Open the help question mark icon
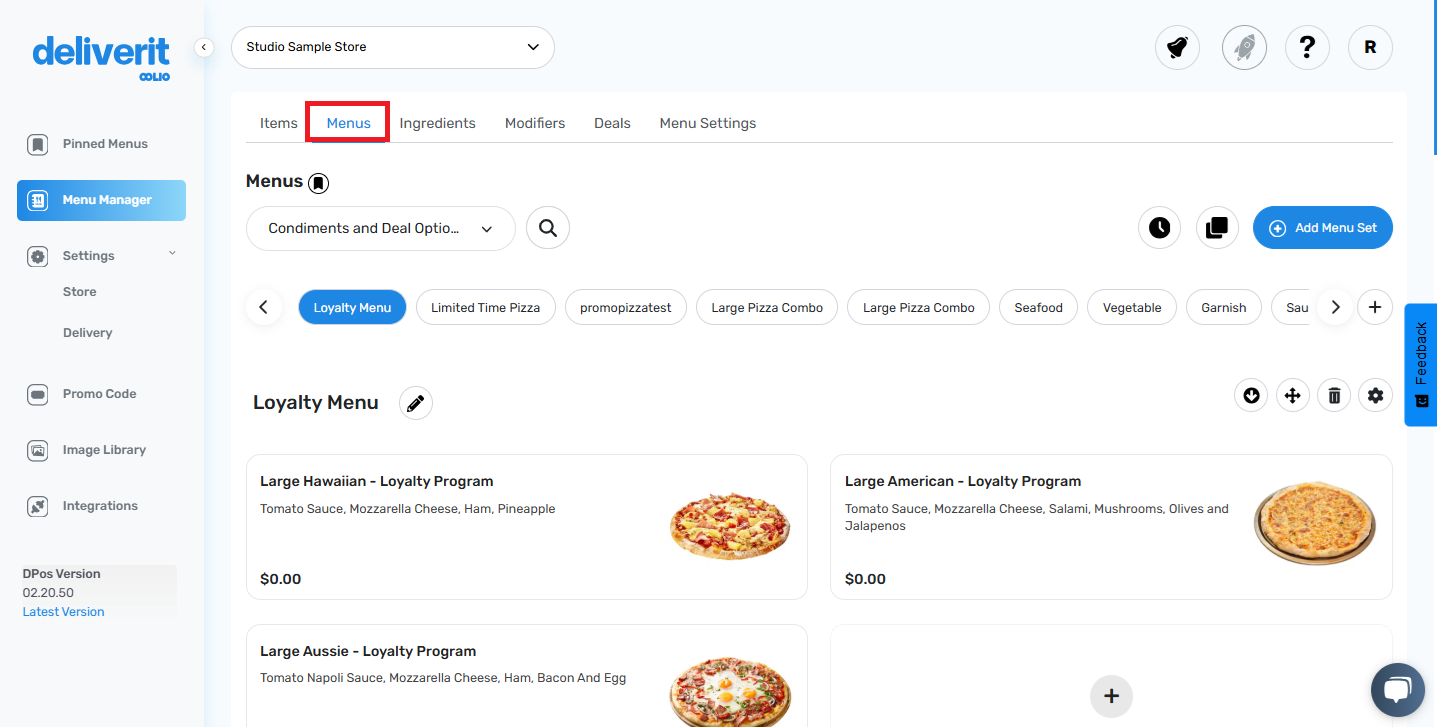The height and width of the screenshot is (727, 1437). coord(1307,47)
